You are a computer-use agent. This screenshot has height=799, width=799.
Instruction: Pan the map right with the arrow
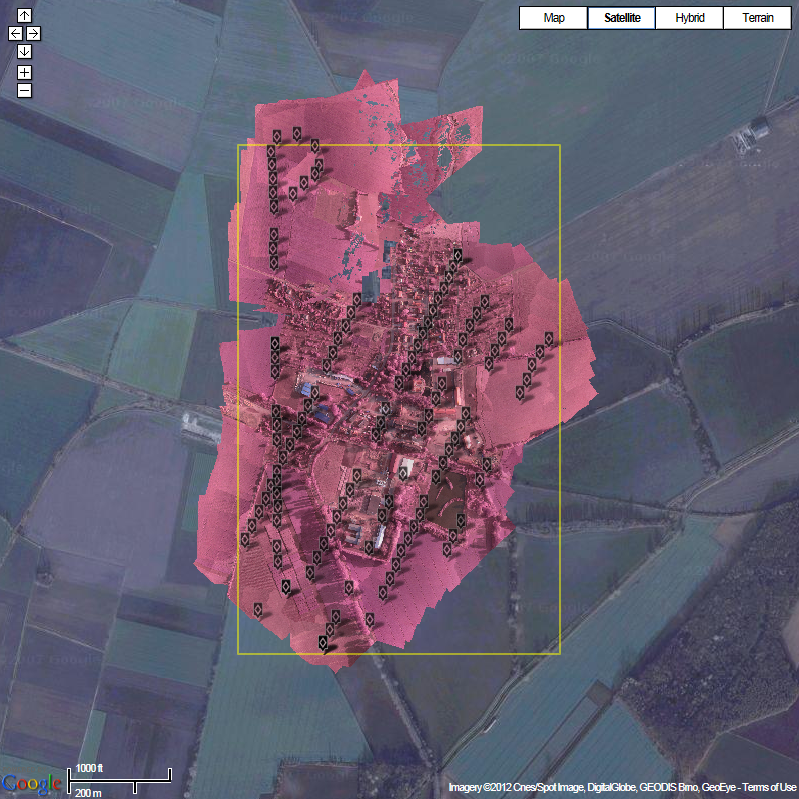click(x=34, y=34)
